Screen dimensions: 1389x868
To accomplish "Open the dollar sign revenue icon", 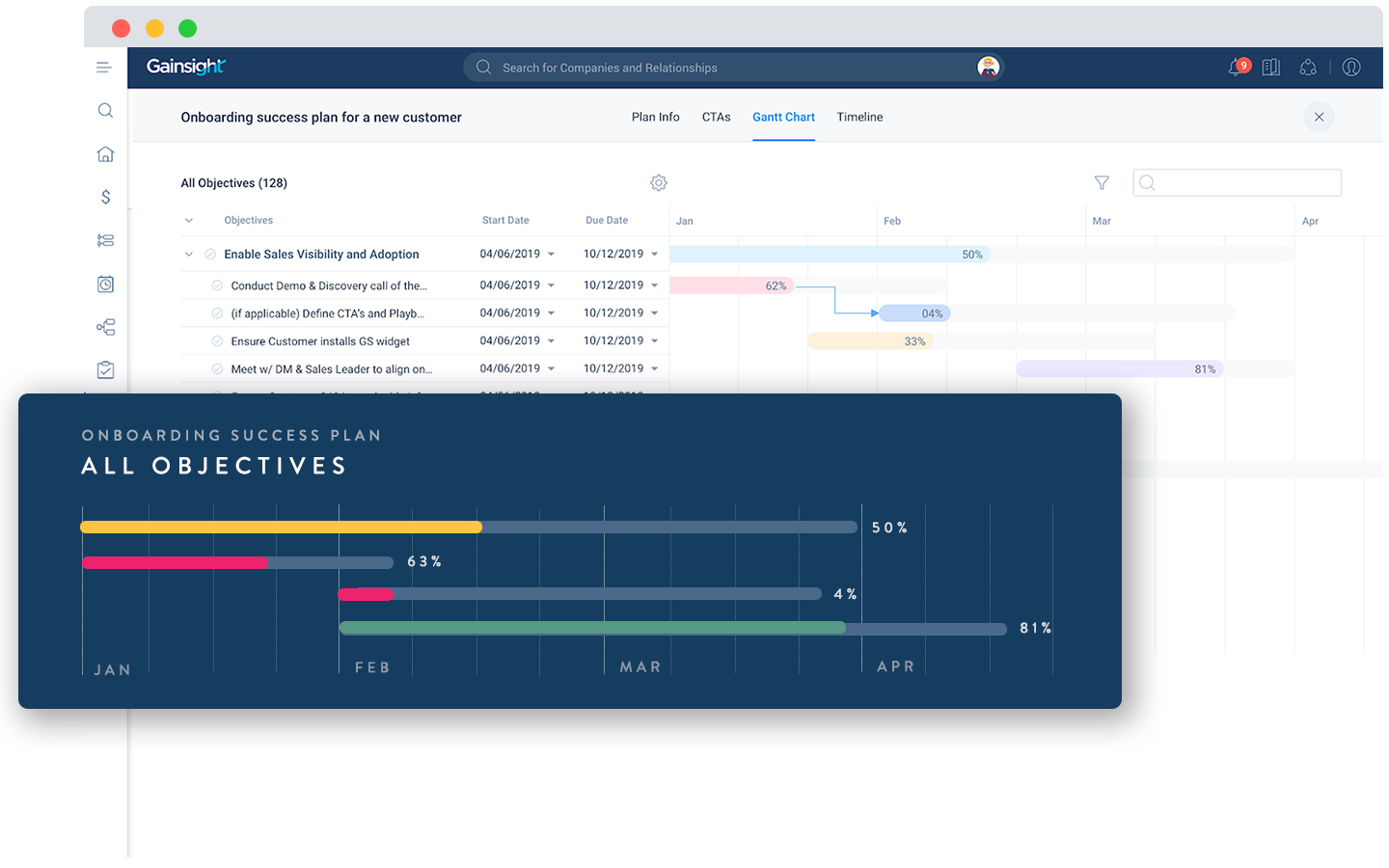I will coord(106,197).
